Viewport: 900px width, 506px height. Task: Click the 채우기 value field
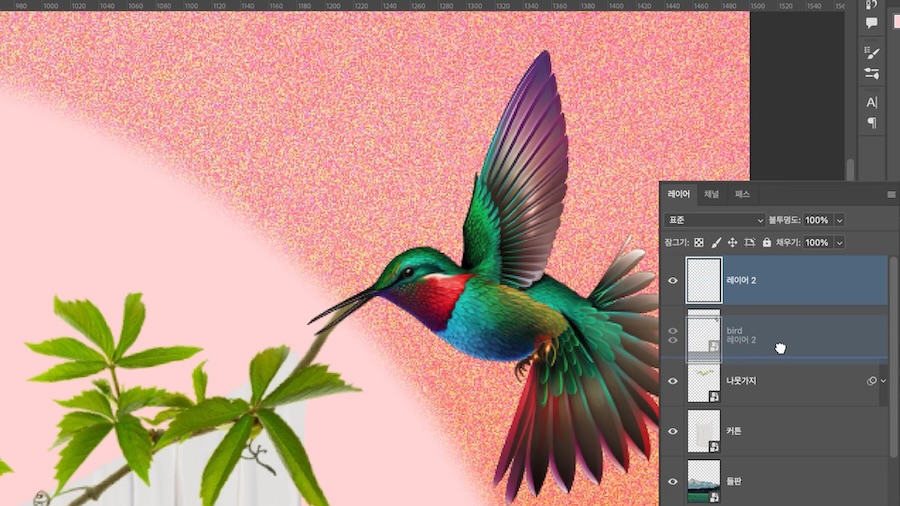coord(818,243)
